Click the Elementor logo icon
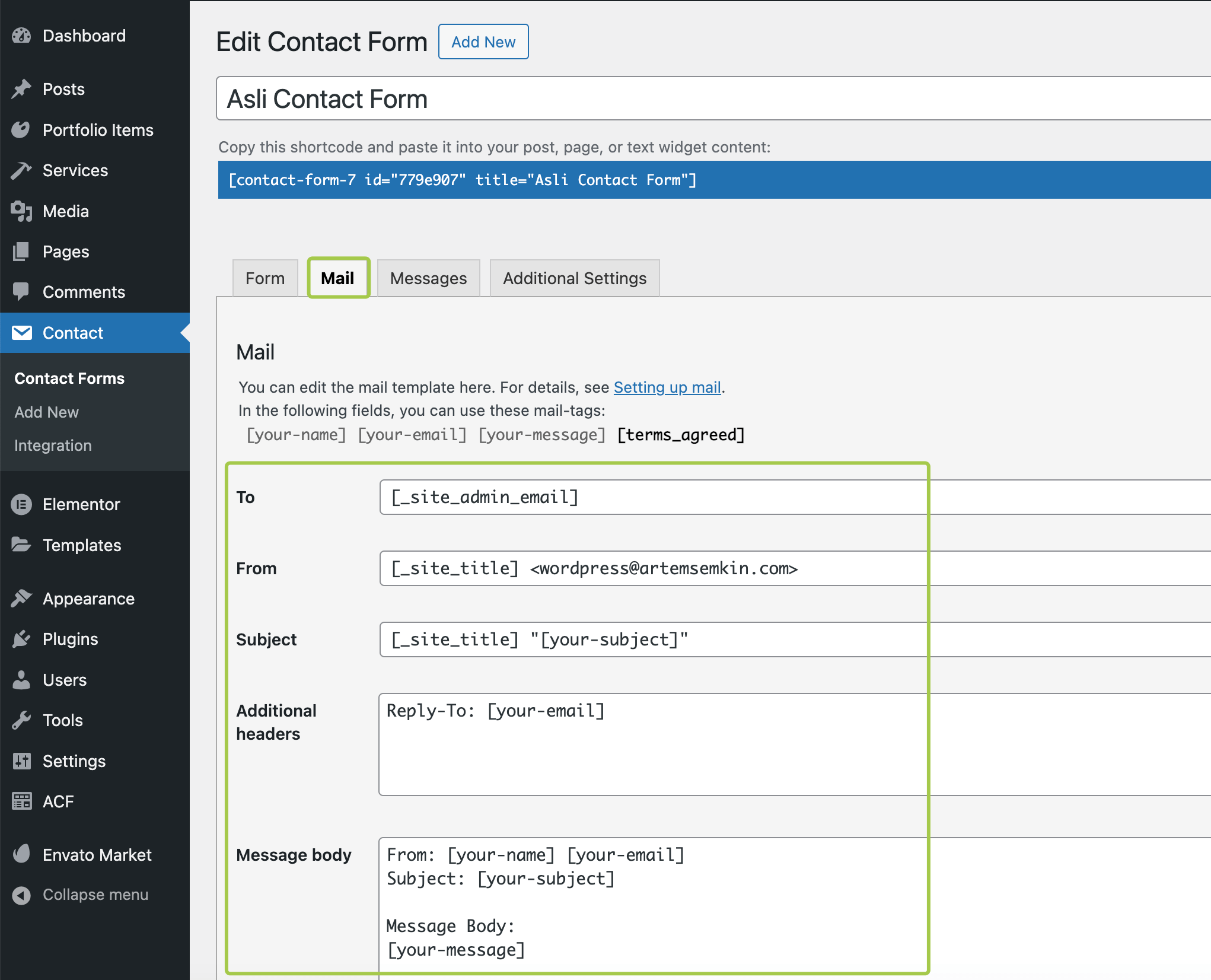The width and height of the screenshot is (1211, 980). coord(21,504)
